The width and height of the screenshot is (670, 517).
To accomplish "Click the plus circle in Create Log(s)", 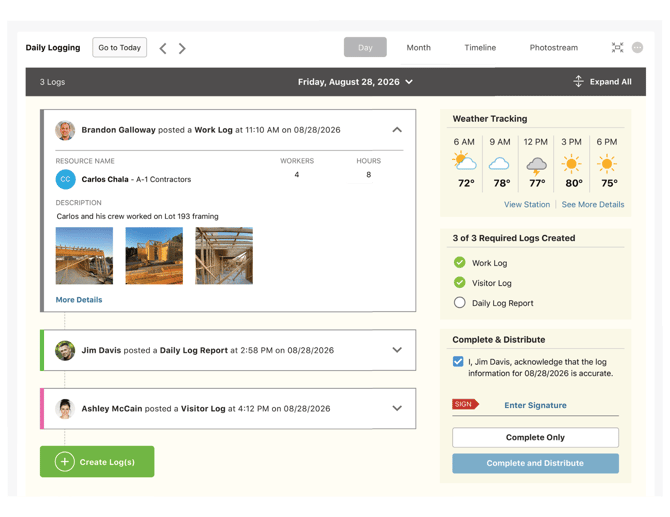I will [65, 462].
